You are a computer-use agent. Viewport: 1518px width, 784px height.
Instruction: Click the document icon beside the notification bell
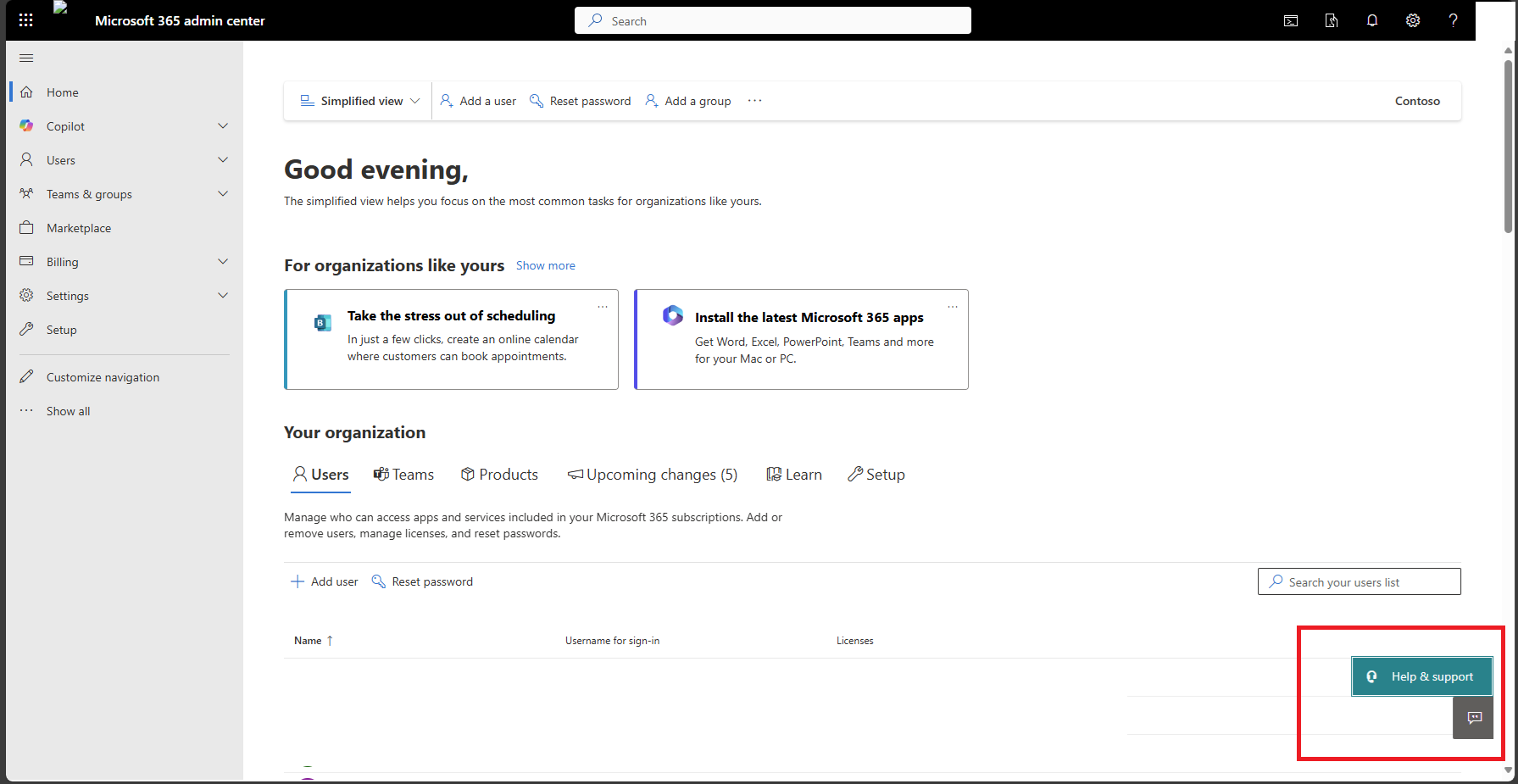tap(1332, 20)
